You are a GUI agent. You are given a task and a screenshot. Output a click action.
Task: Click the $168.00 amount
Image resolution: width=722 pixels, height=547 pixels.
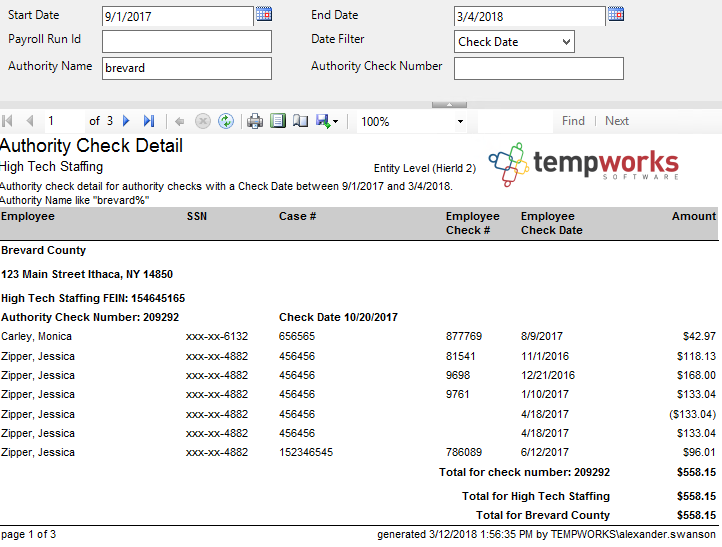(696, 375)
